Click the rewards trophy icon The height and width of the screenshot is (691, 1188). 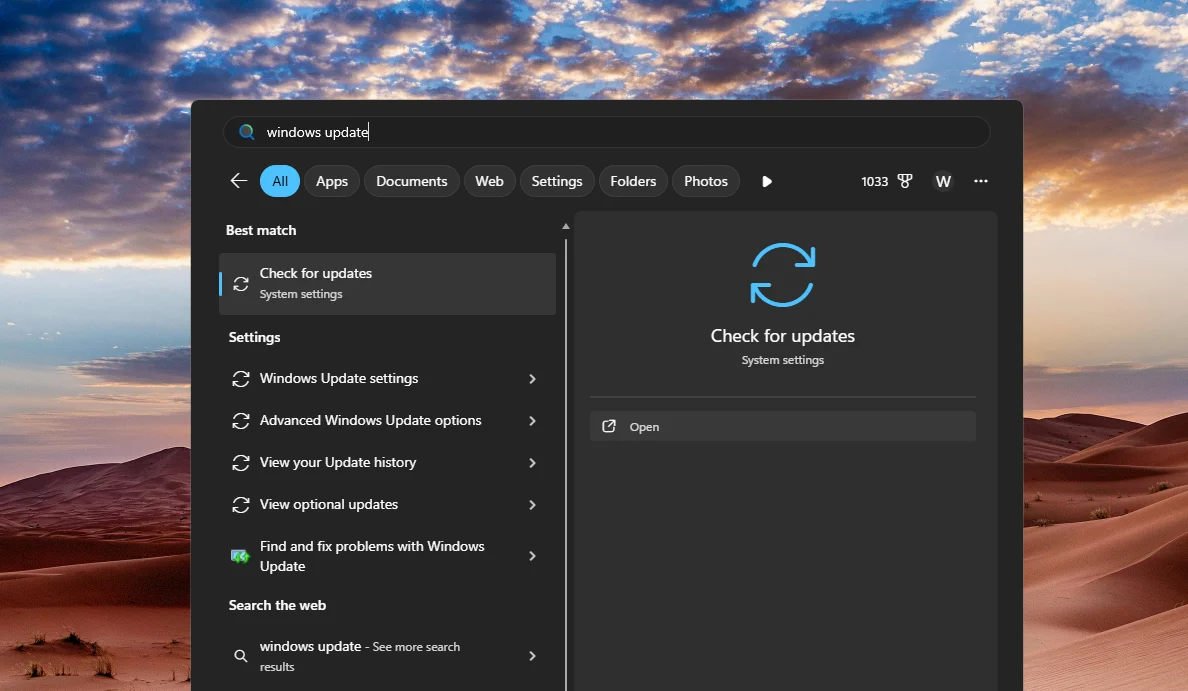905,181
